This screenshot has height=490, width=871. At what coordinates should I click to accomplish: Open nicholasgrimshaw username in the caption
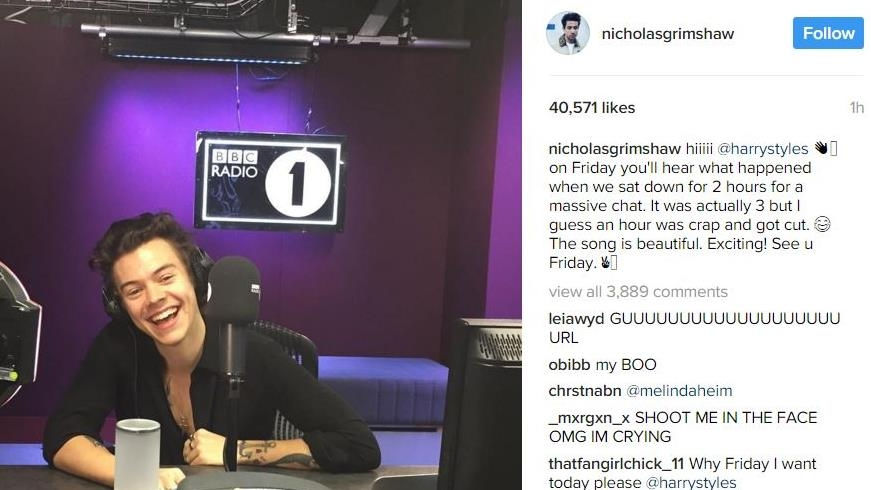coord(614,149)
